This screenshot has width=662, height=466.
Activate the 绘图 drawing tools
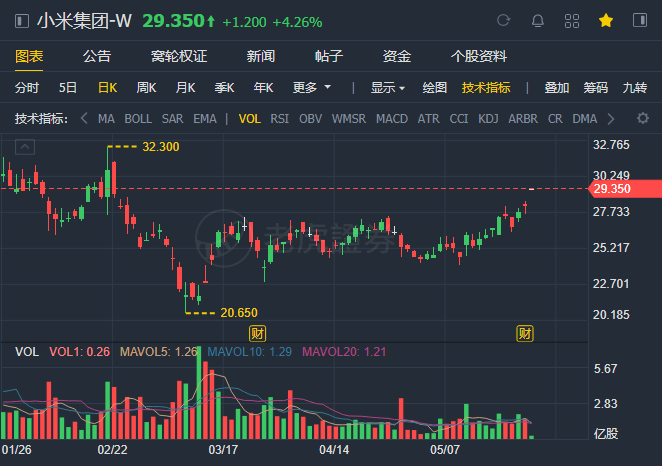[434, 88]
